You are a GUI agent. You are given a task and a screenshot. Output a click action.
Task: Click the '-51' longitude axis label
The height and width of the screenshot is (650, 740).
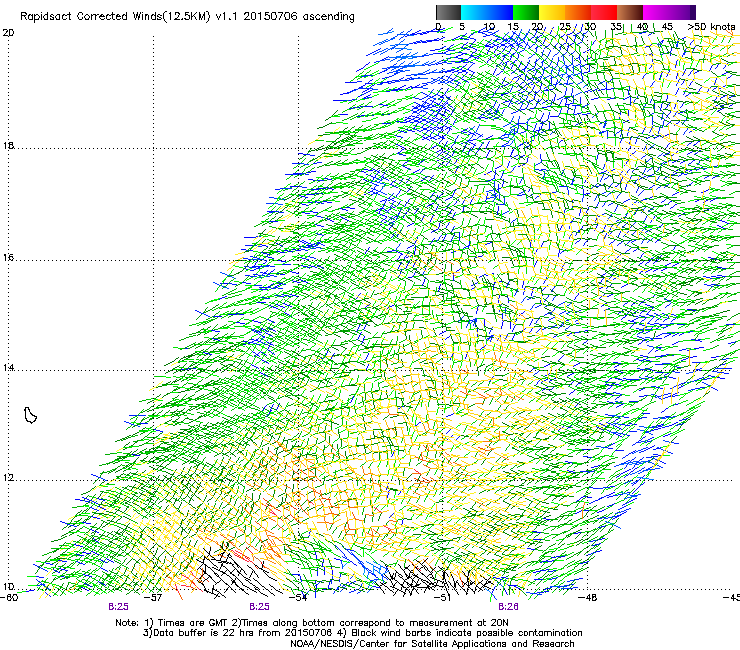click(443, 598)
